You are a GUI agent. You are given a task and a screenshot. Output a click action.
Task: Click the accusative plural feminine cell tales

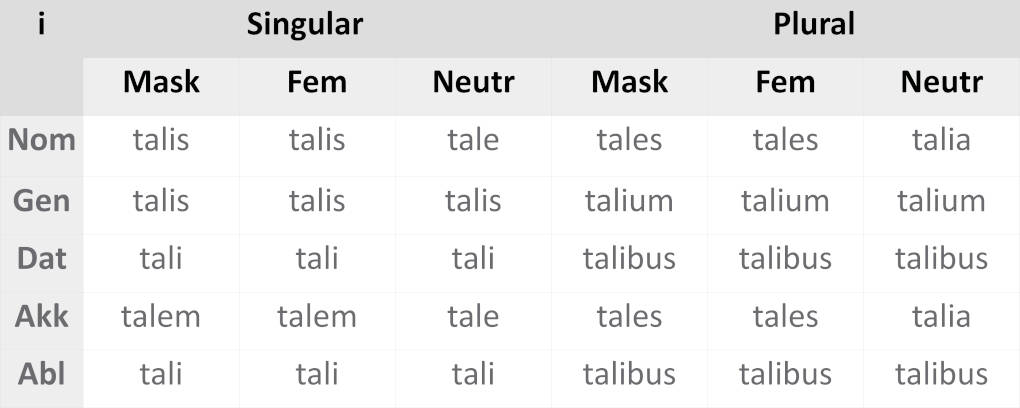click(x=785, y=317)
